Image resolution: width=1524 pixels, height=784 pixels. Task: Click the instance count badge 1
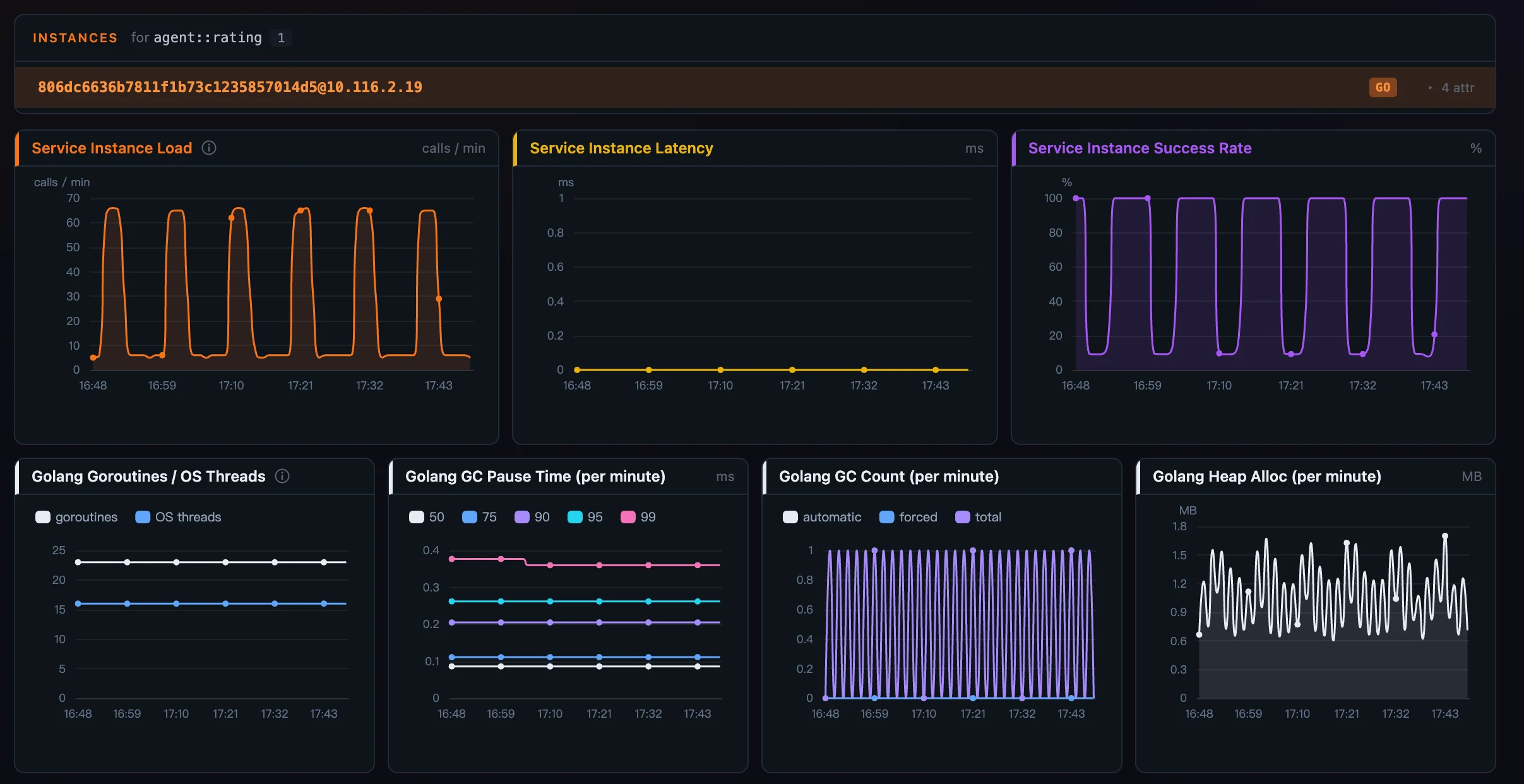(x=281, y=38)
